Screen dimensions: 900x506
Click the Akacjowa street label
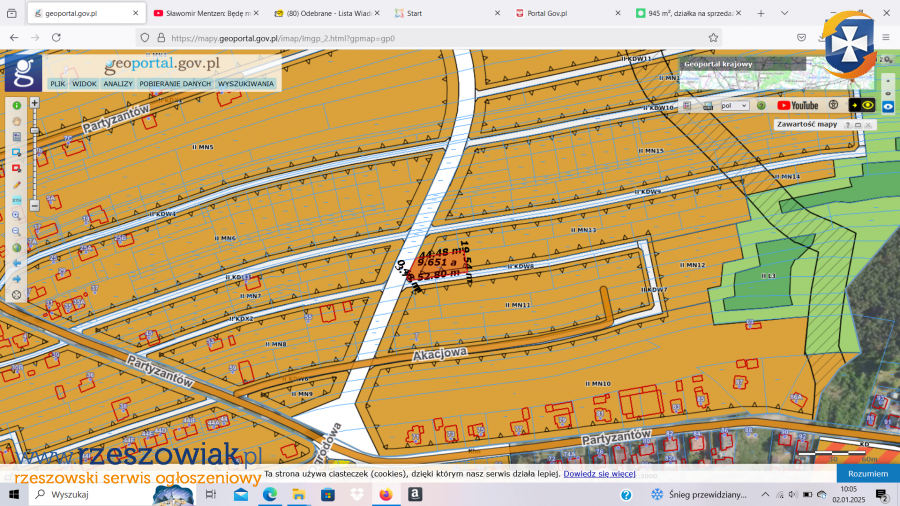(440, 354)
